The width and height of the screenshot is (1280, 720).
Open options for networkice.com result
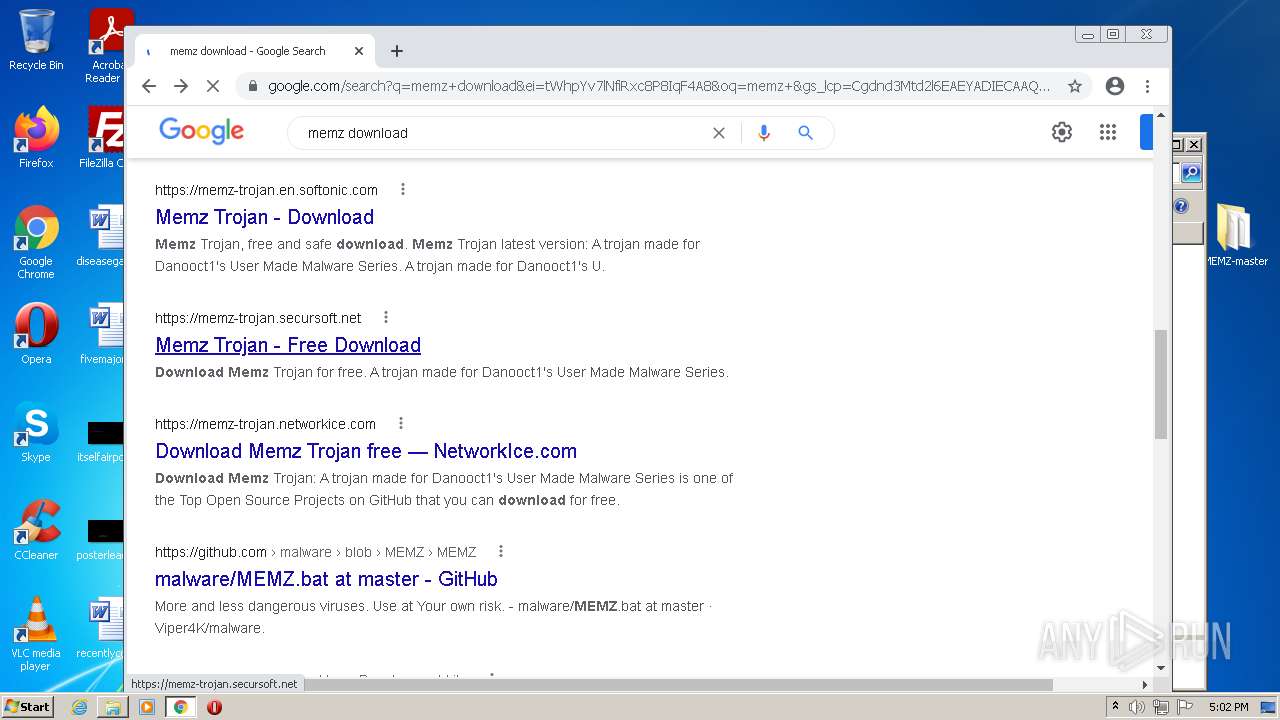click(x=401, y=423)
